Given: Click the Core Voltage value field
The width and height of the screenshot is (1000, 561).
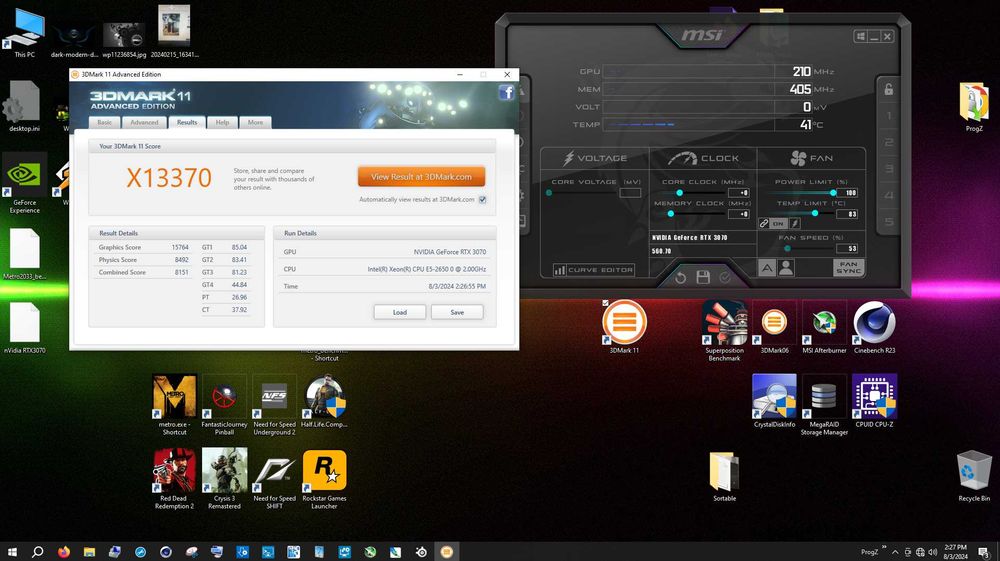Looking at the screenshot, I should tap(630, 193).
